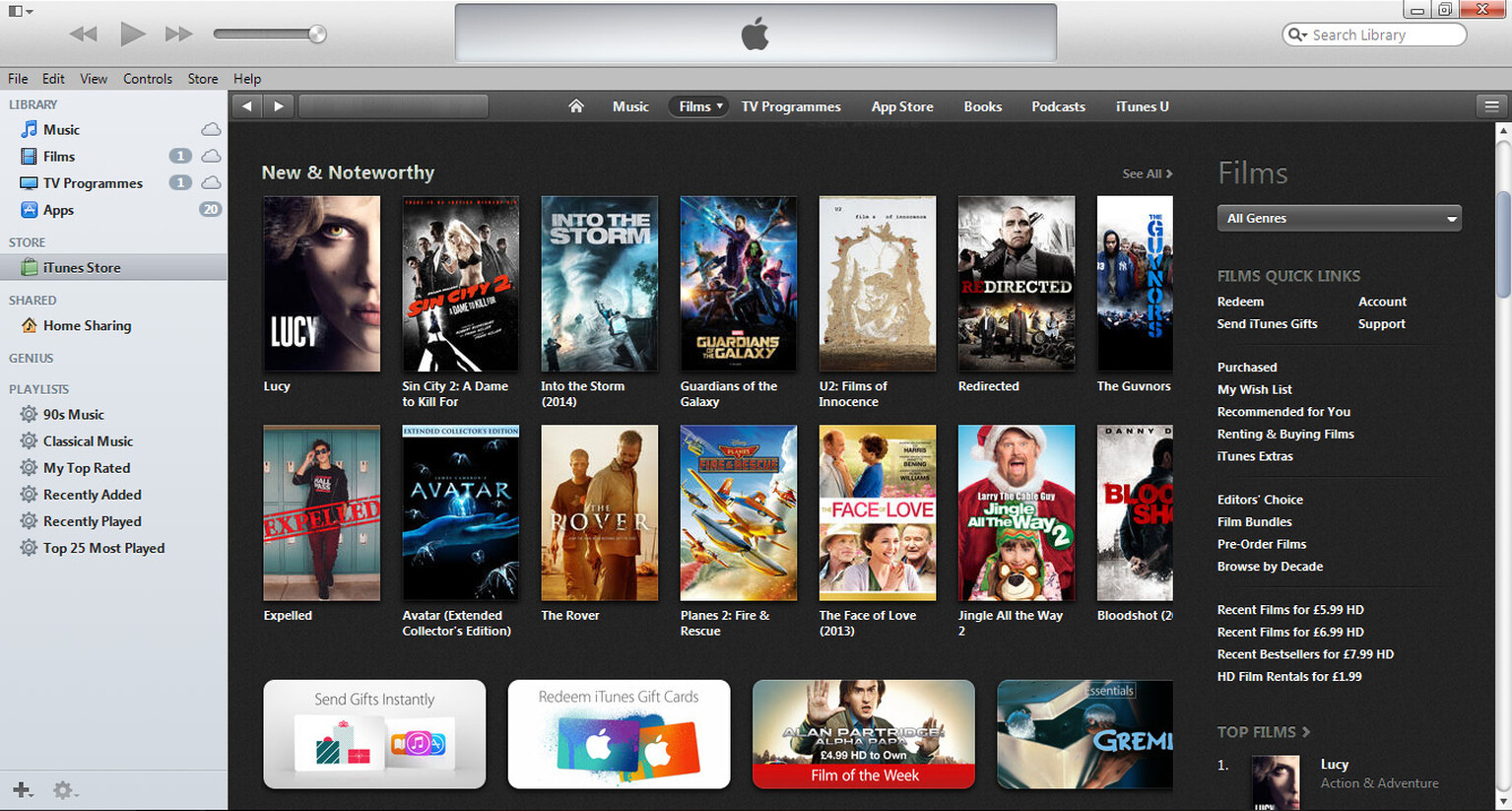Viewport: 1512px width, 811px height.
Task: Select TV Programmes in the library sidebar
Action: click(93, 182)
